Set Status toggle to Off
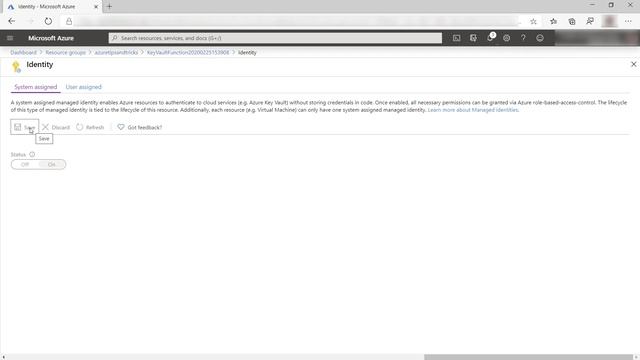 (x=25, y=164)
